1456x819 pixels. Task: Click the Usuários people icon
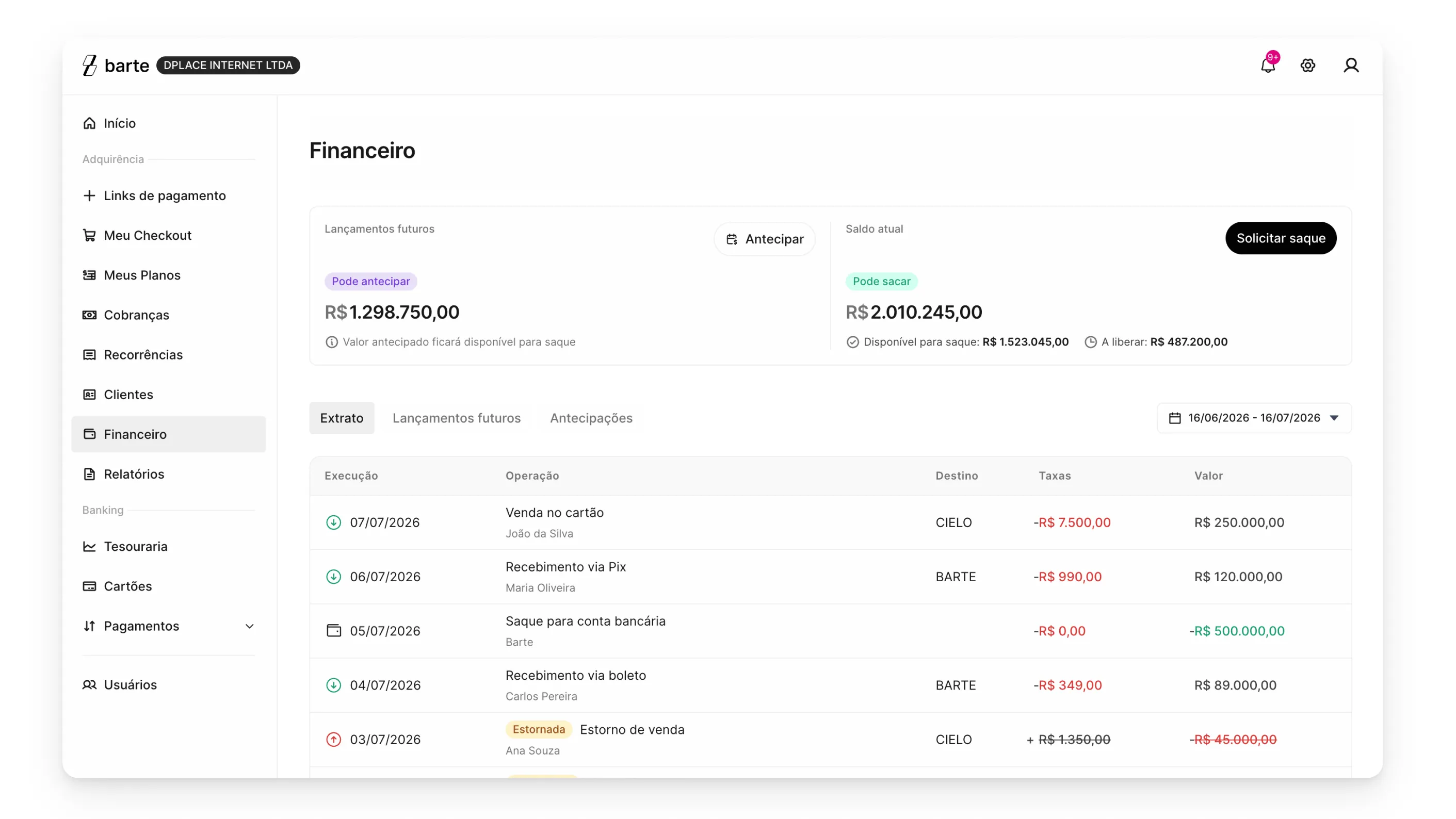pos(89,684)
